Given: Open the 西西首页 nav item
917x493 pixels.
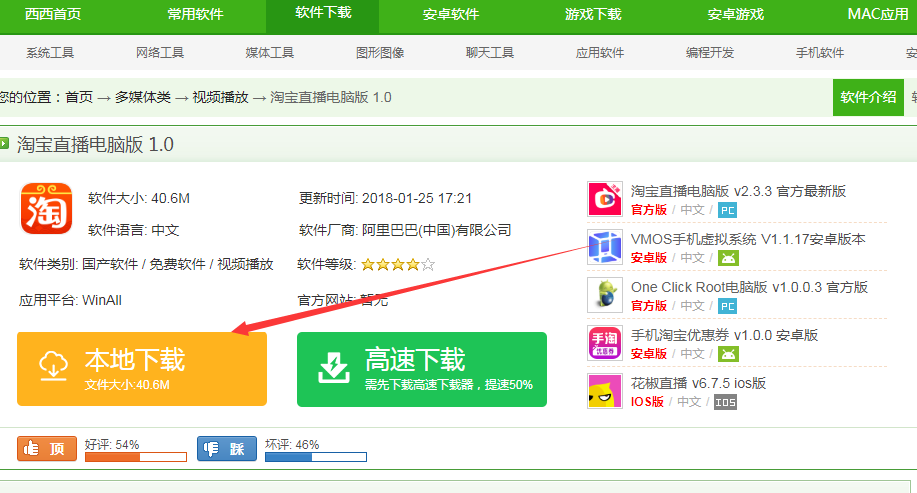Looking at the screenshot, I should point(53,14).
